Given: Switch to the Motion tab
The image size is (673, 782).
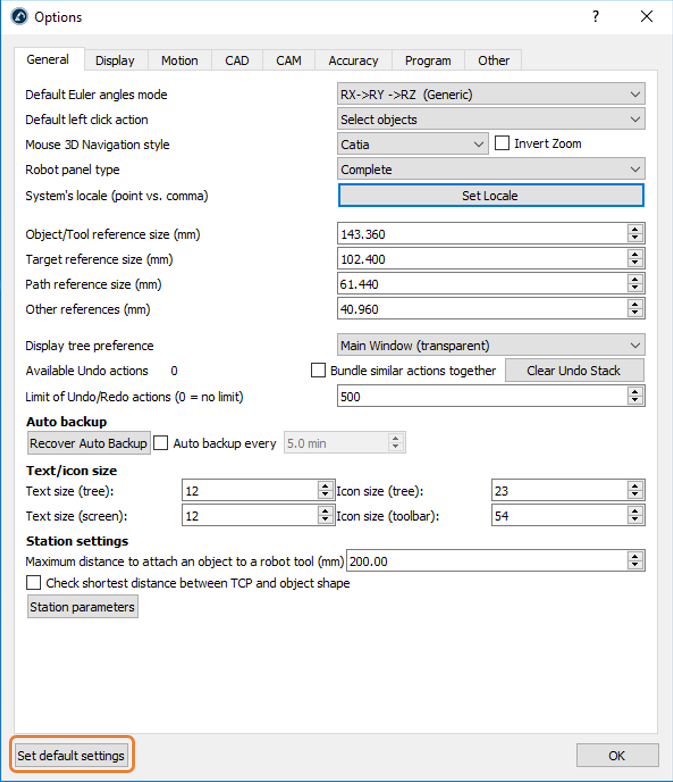Looking at the screenshot, I should (180, 61).
